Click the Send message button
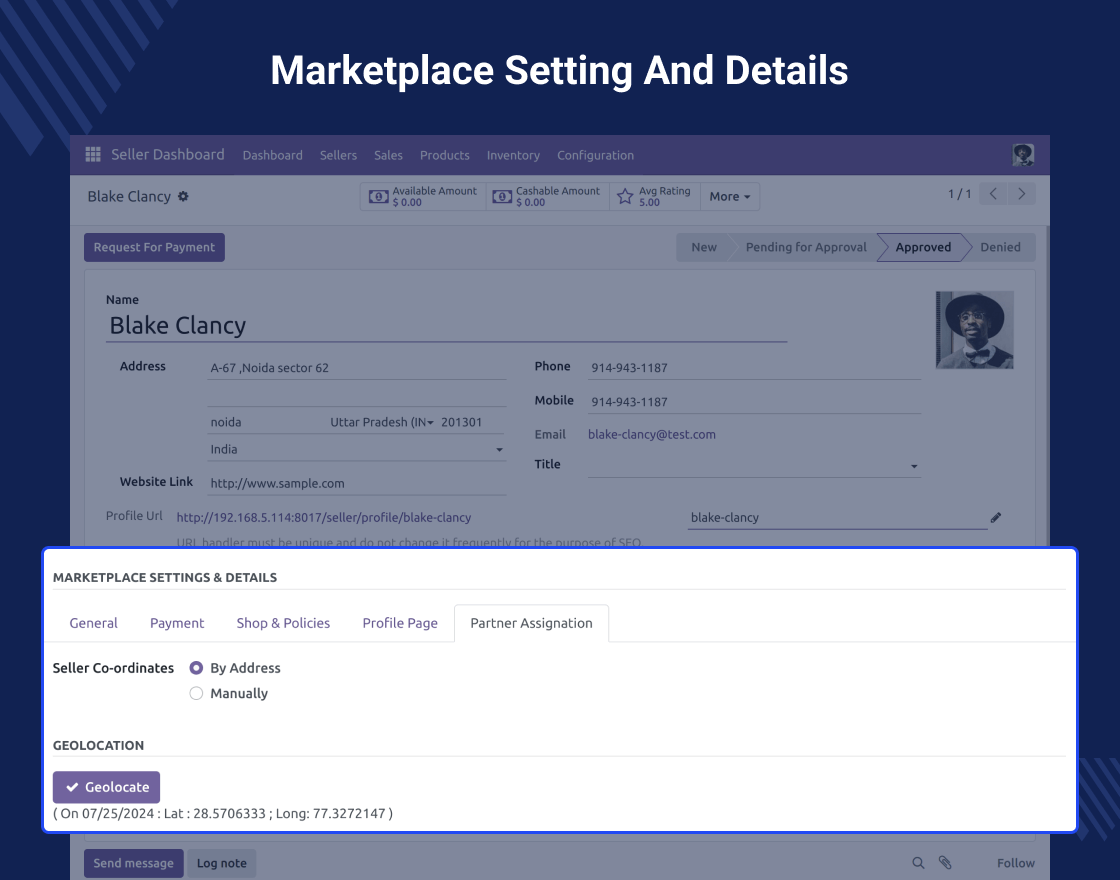The image size is (1120, 880). (134, 863)
